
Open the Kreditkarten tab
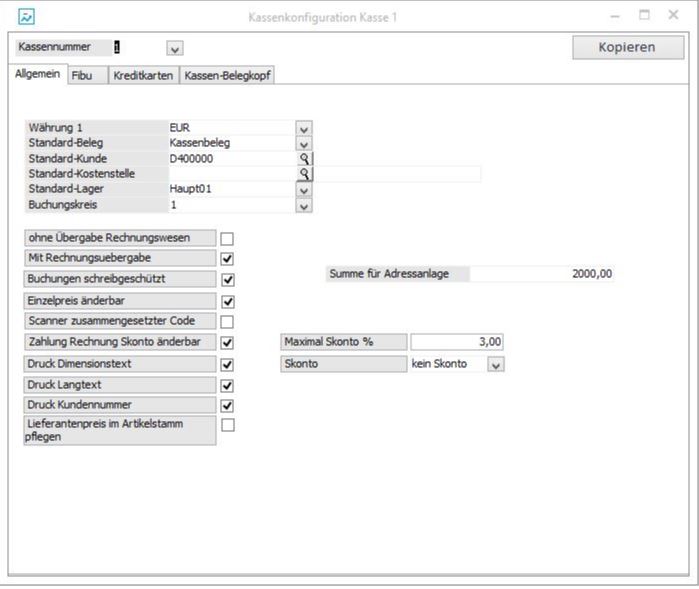pos(143,75)
